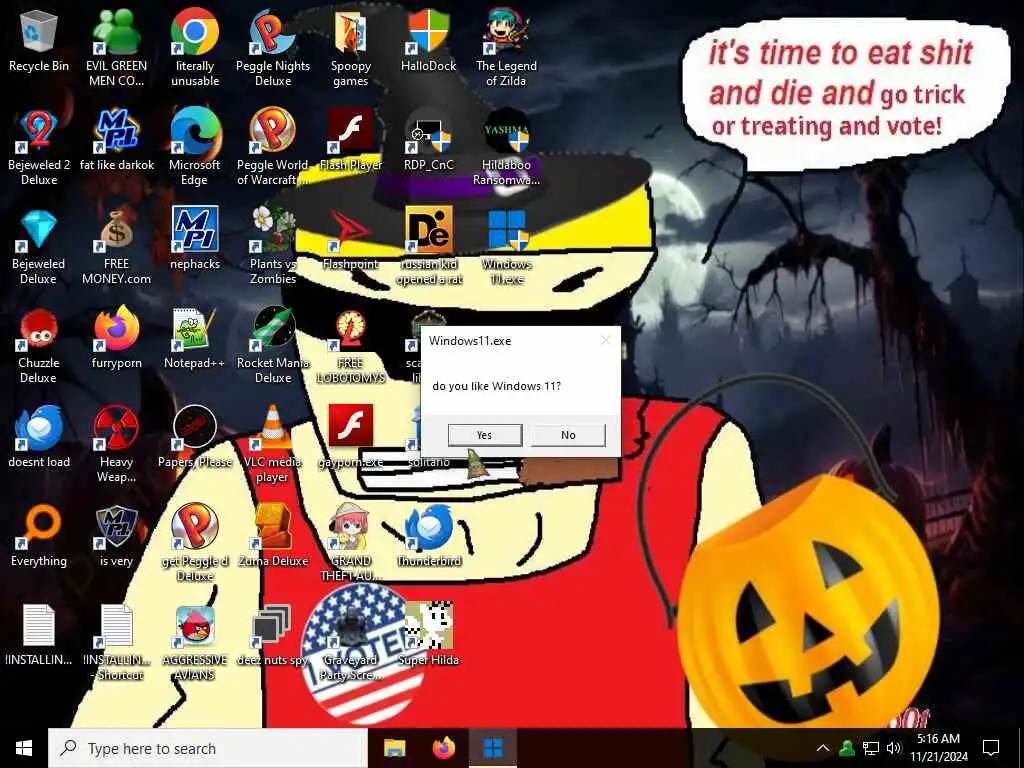Select the gayporn.exe Flash icon
This screenshot has width=1024, height=768.
[351, 437]
